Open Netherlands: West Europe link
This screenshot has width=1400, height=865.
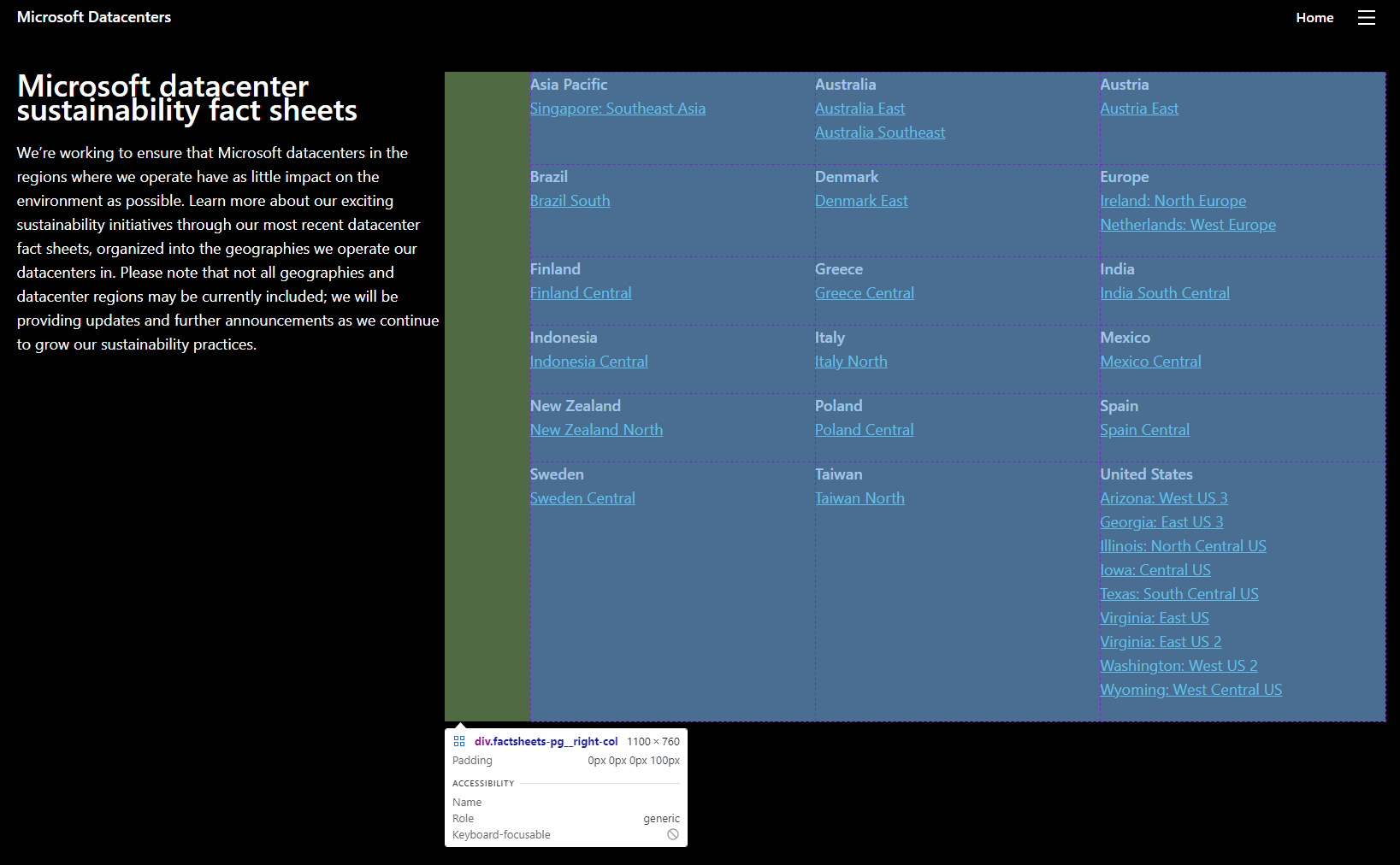[x=1188, y=225]
